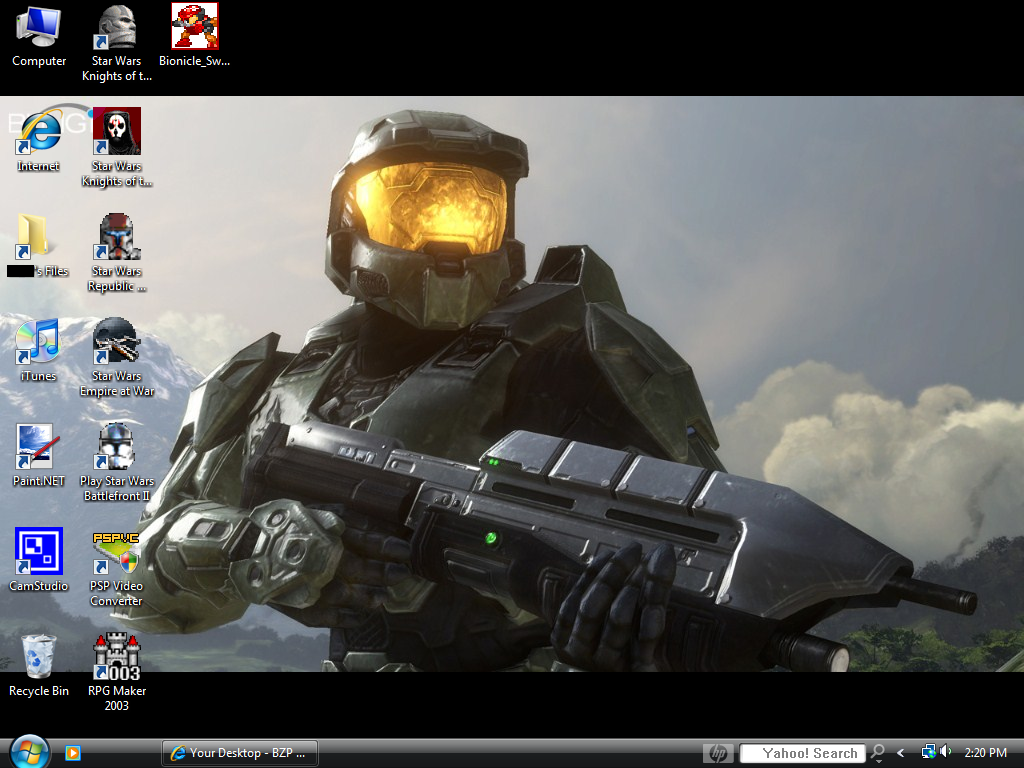This screenshot has height=768, width=1024.
Task: Launch Paint.NET from the desktop
Action: pyautogui.click(x=38, y=445)
